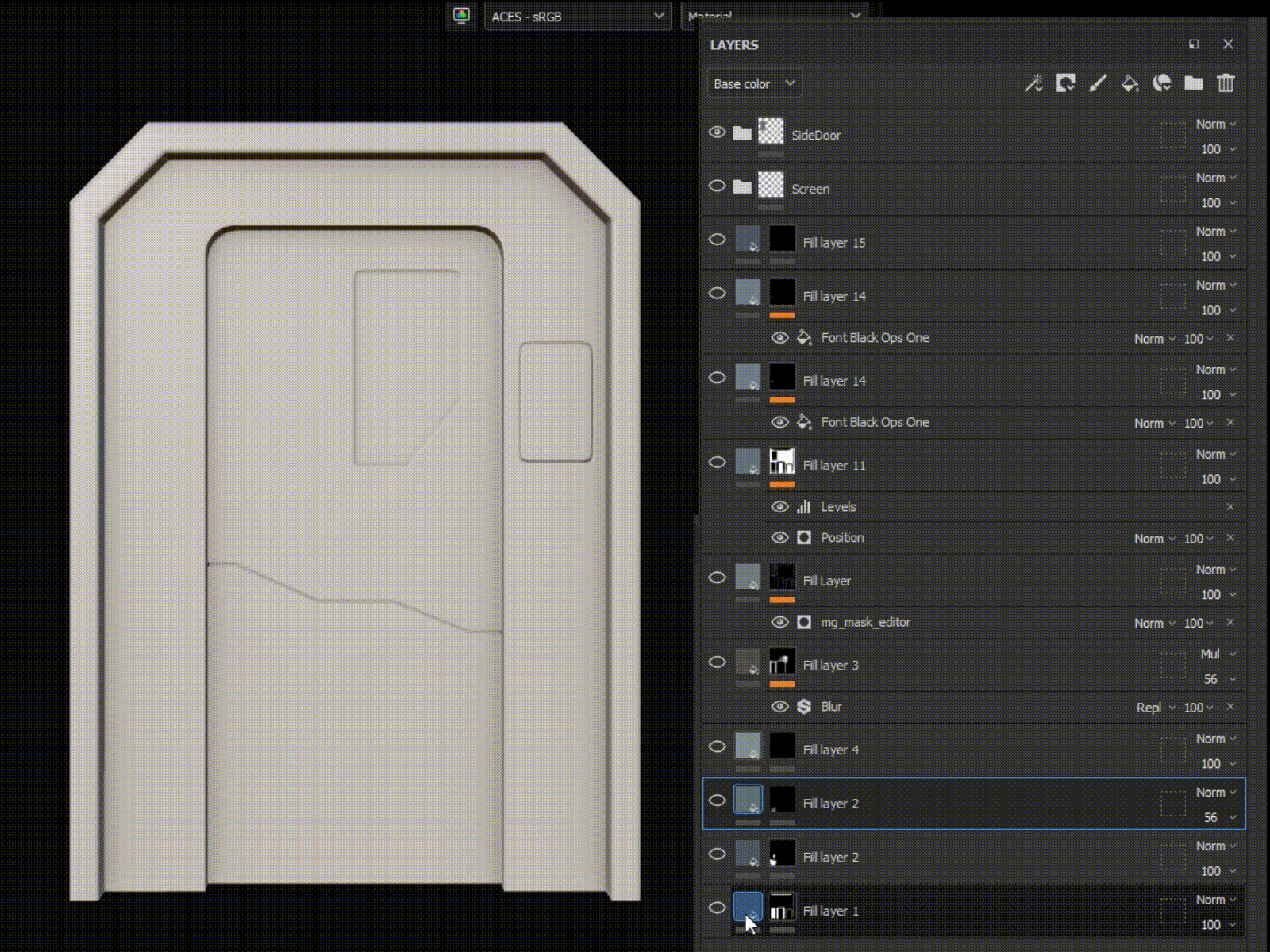The width and height of the screenshot is (1270, 952).
Task: Remove the Levels effect with its X icon
Action: tap(1230, 507)
